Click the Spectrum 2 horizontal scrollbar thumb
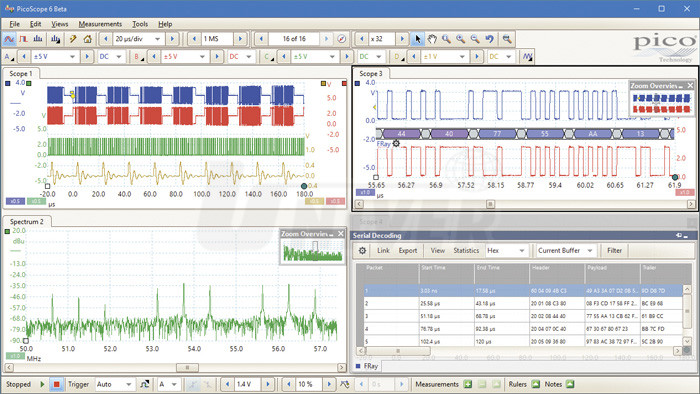The width and height of the screenshot is (700, 394). 188,368
